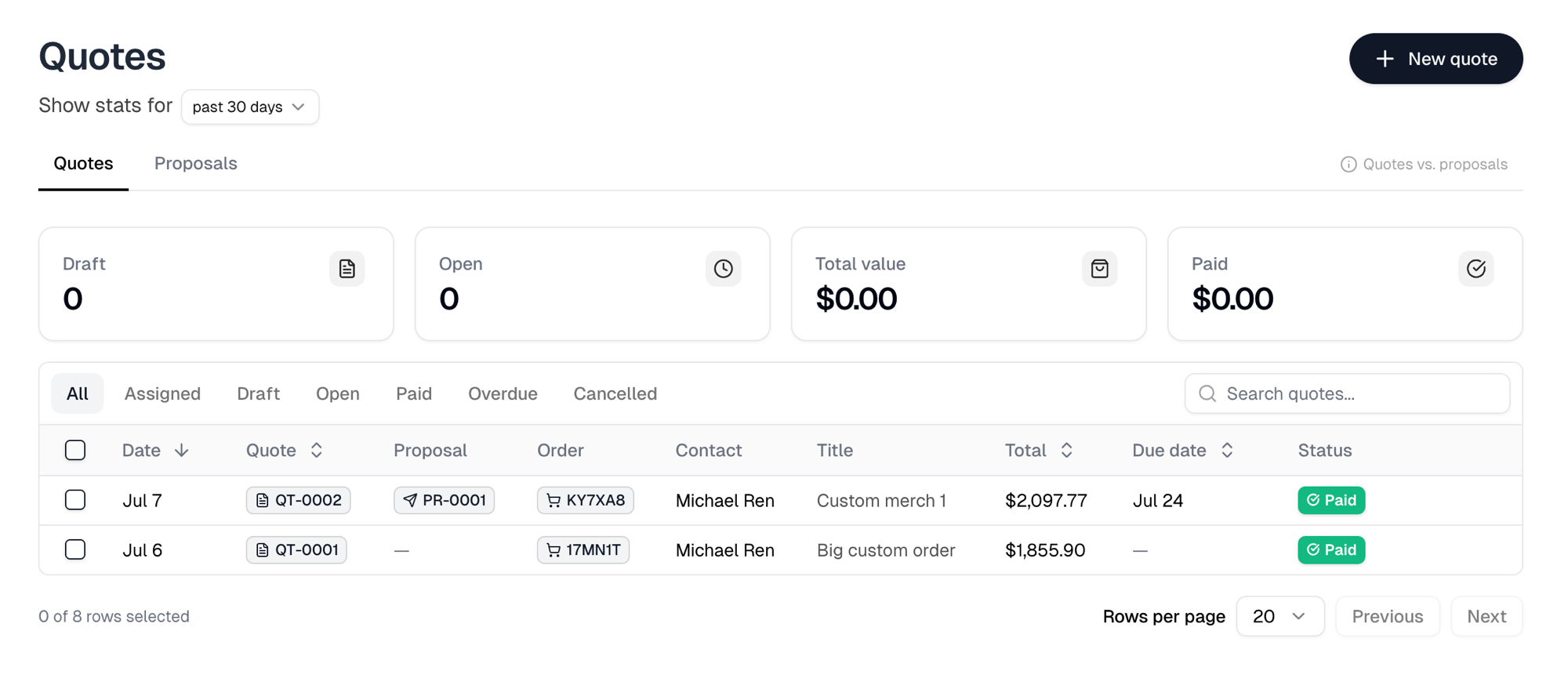Image resolution: width=1568 pixels, height=685 pixels.
Task: Click the Next page button
Action: [x=1486, y=617]
